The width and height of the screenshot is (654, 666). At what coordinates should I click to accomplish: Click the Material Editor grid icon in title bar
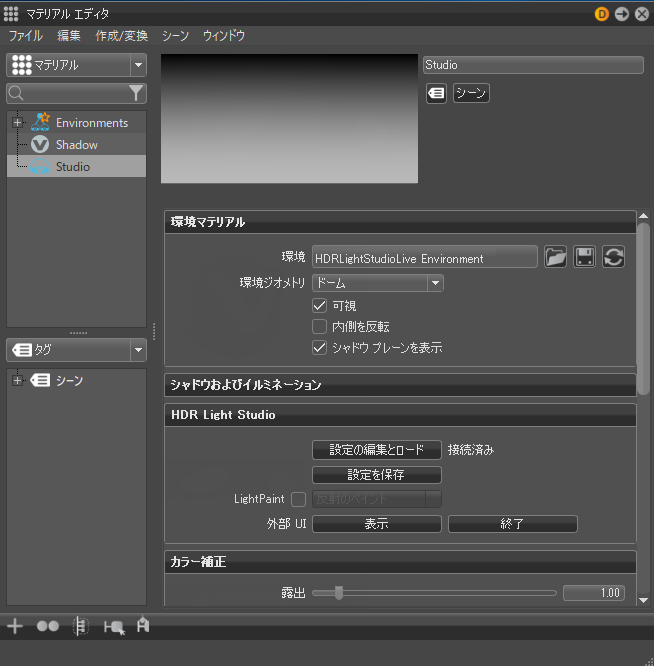11,14
